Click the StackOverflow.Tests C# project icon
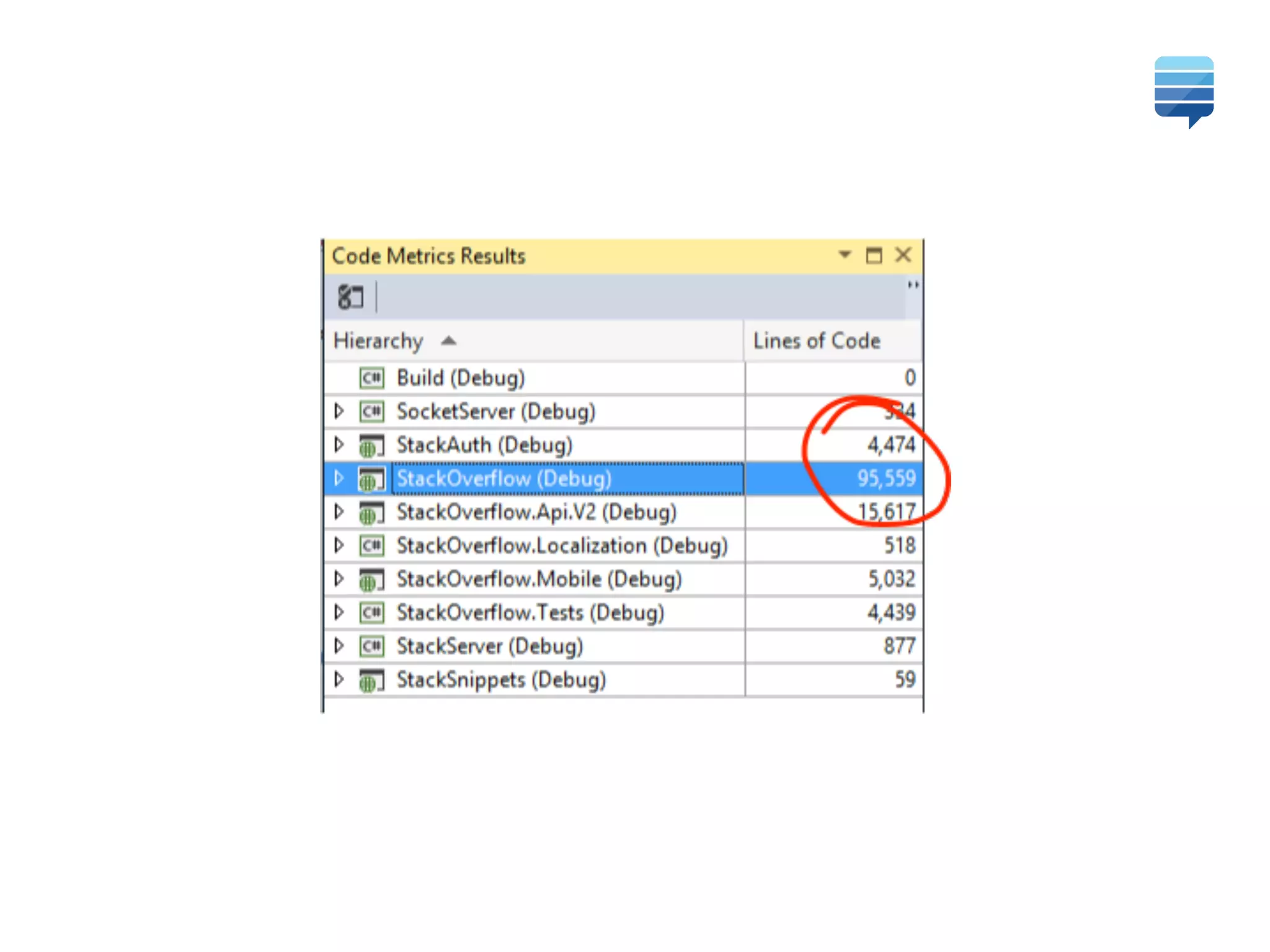 point(372,612)
